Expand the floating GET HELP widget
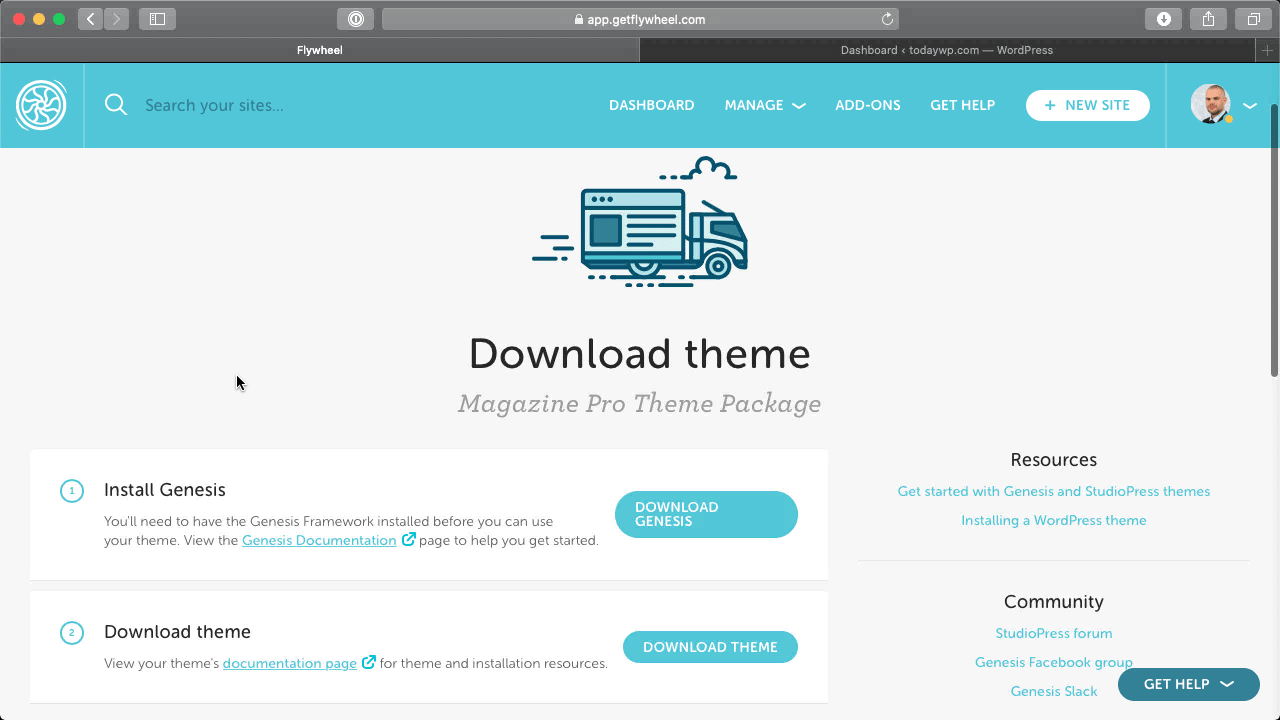Screen dimensions: 1280x720 1189,684
